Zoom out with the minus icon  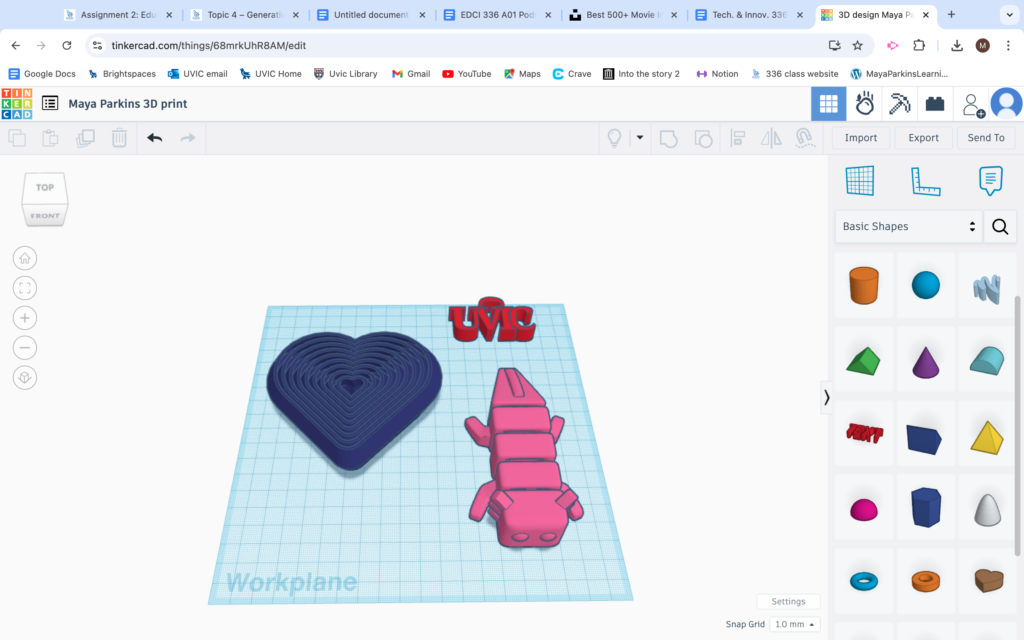[x=25, y=347]
